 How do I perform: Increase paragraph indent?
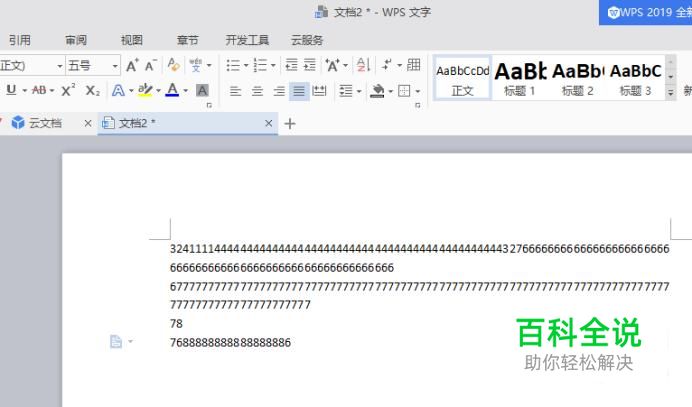coord(310,65)
